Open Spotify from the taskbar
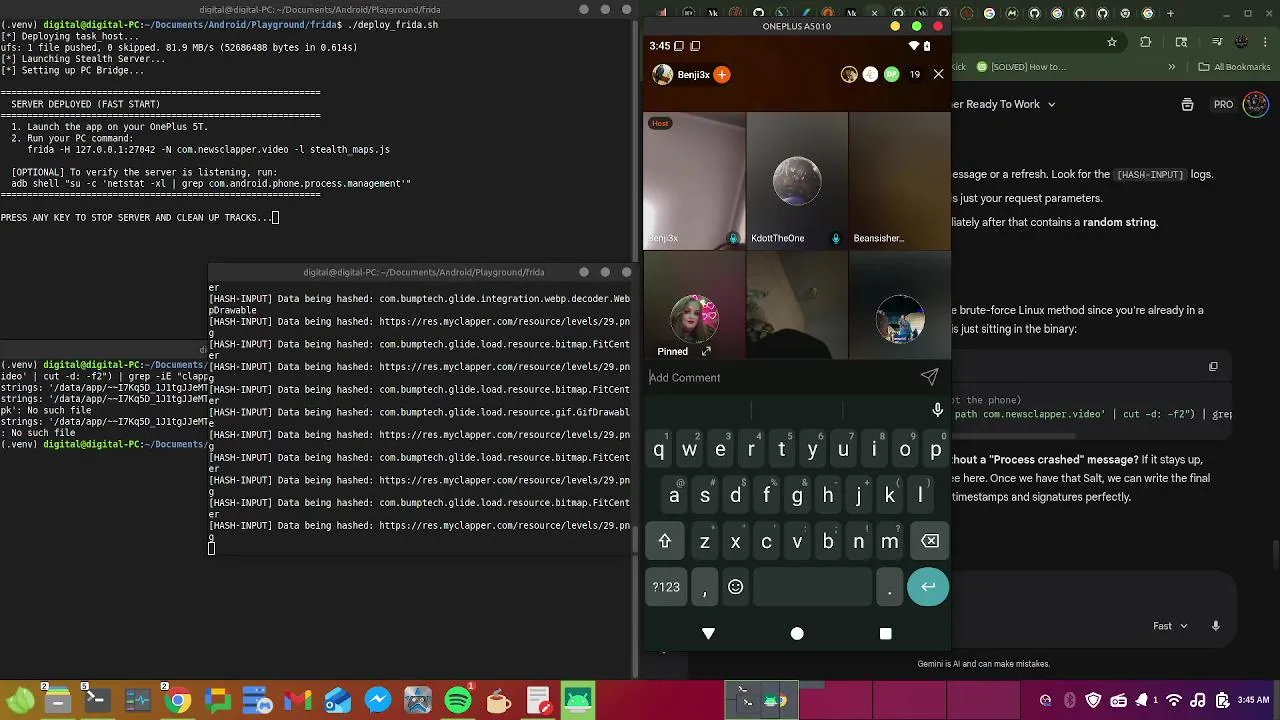The image size is (1280, 720). pyautogui.click(x=458, y=701)
